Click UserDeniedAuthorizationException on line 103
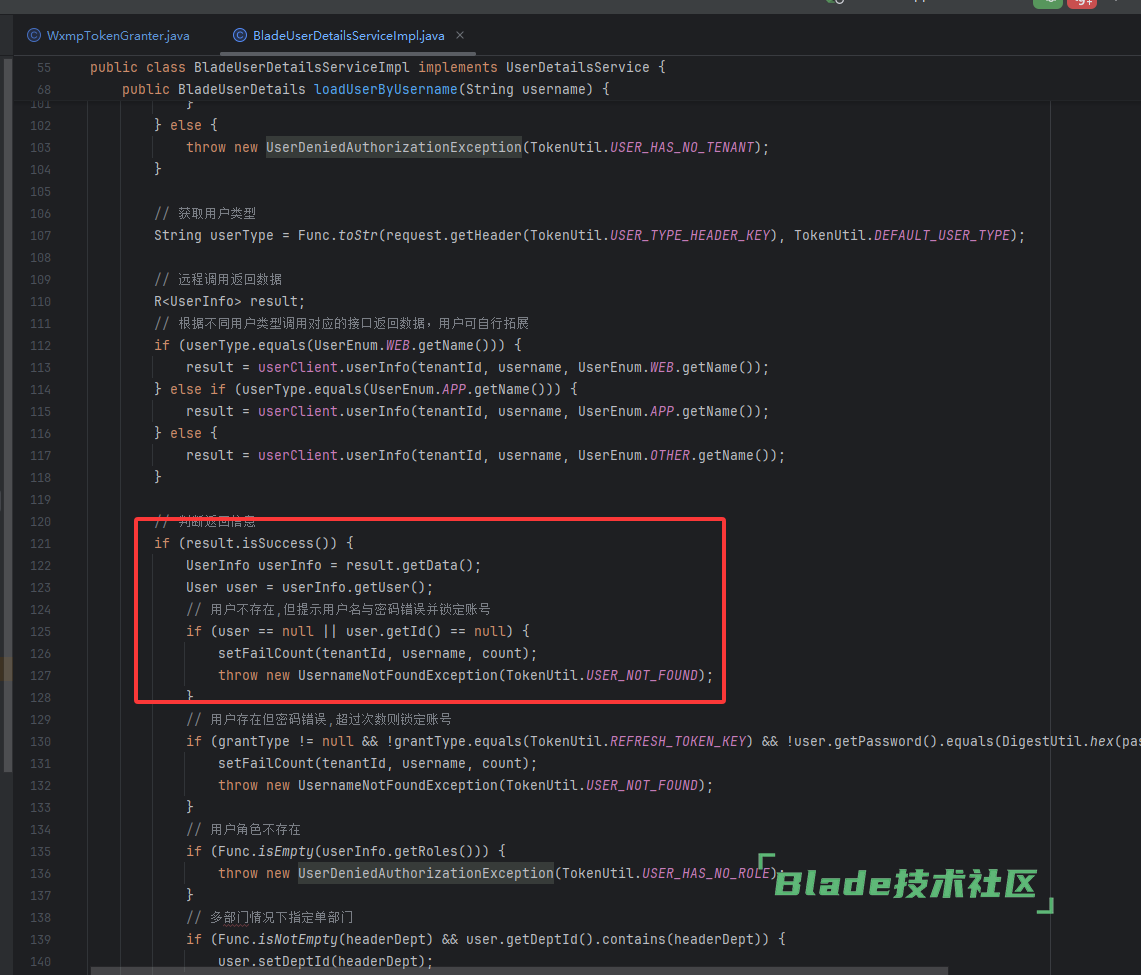Screen dimensions: 1141x975 [394, 147]
